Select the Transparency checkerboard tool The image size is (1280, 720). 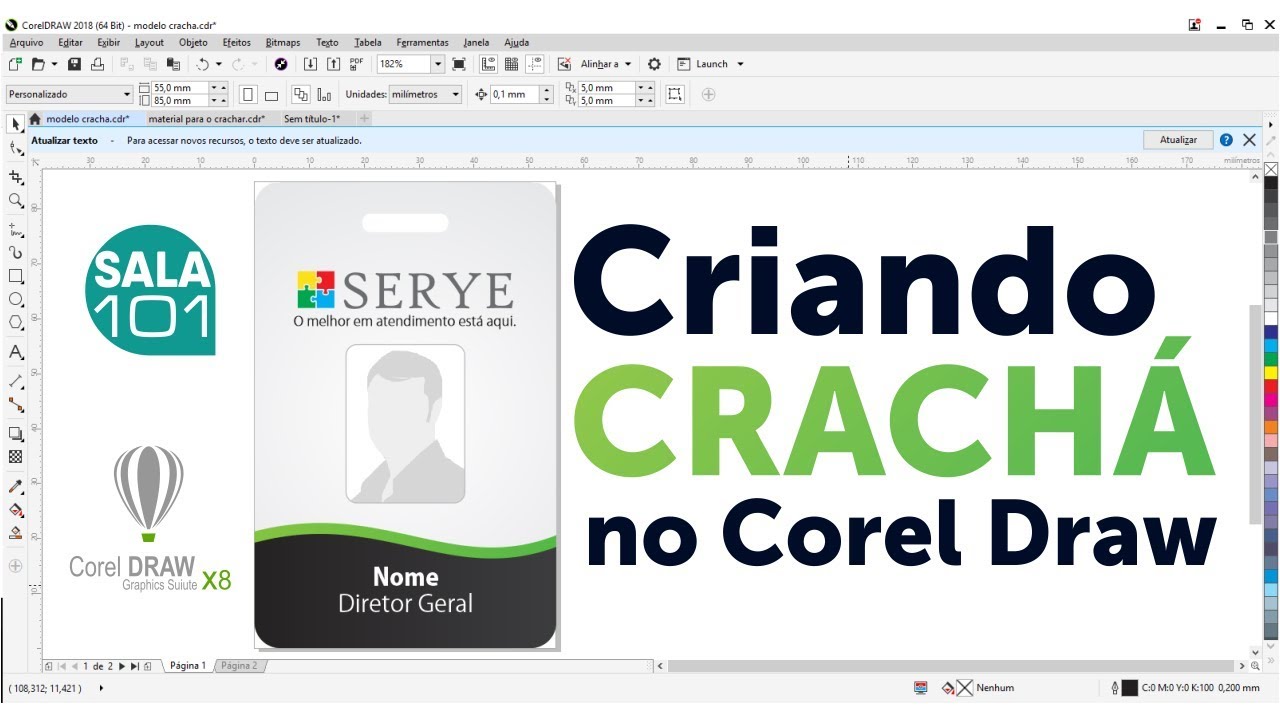point(15,457)
